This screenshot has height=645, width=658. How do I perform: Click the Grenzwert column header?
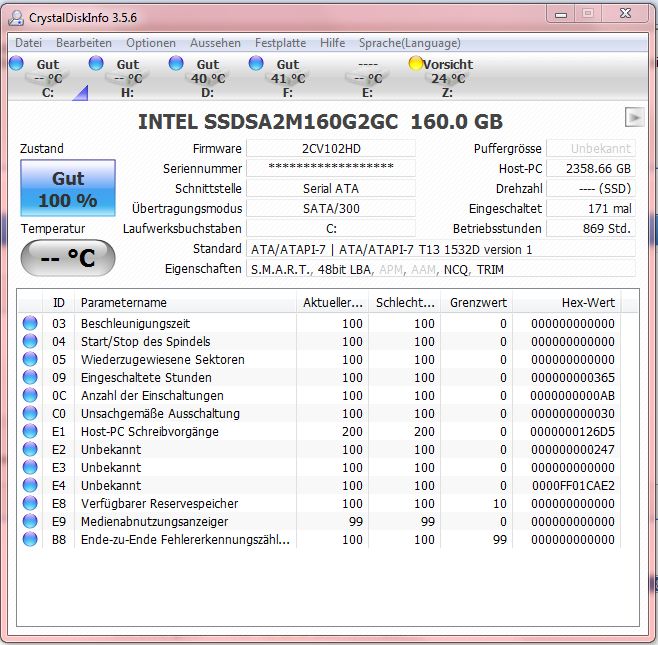pos(477,303)
